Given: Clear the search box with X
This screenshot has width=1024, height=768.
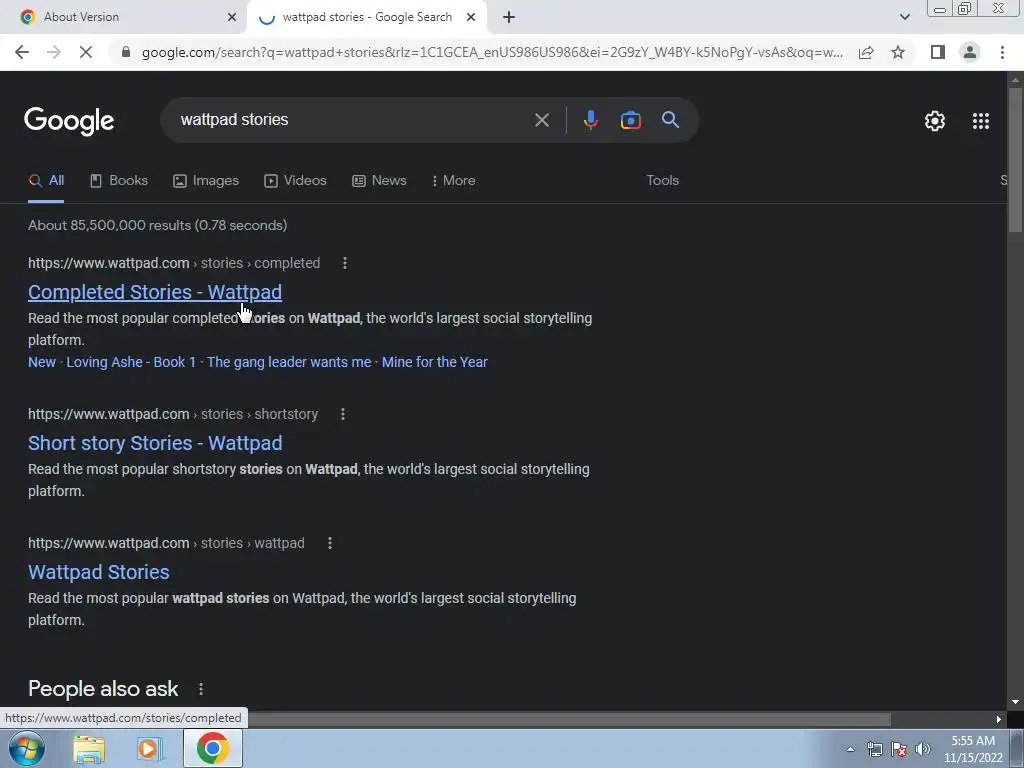Looking at the screenshot, I should 541,120.
